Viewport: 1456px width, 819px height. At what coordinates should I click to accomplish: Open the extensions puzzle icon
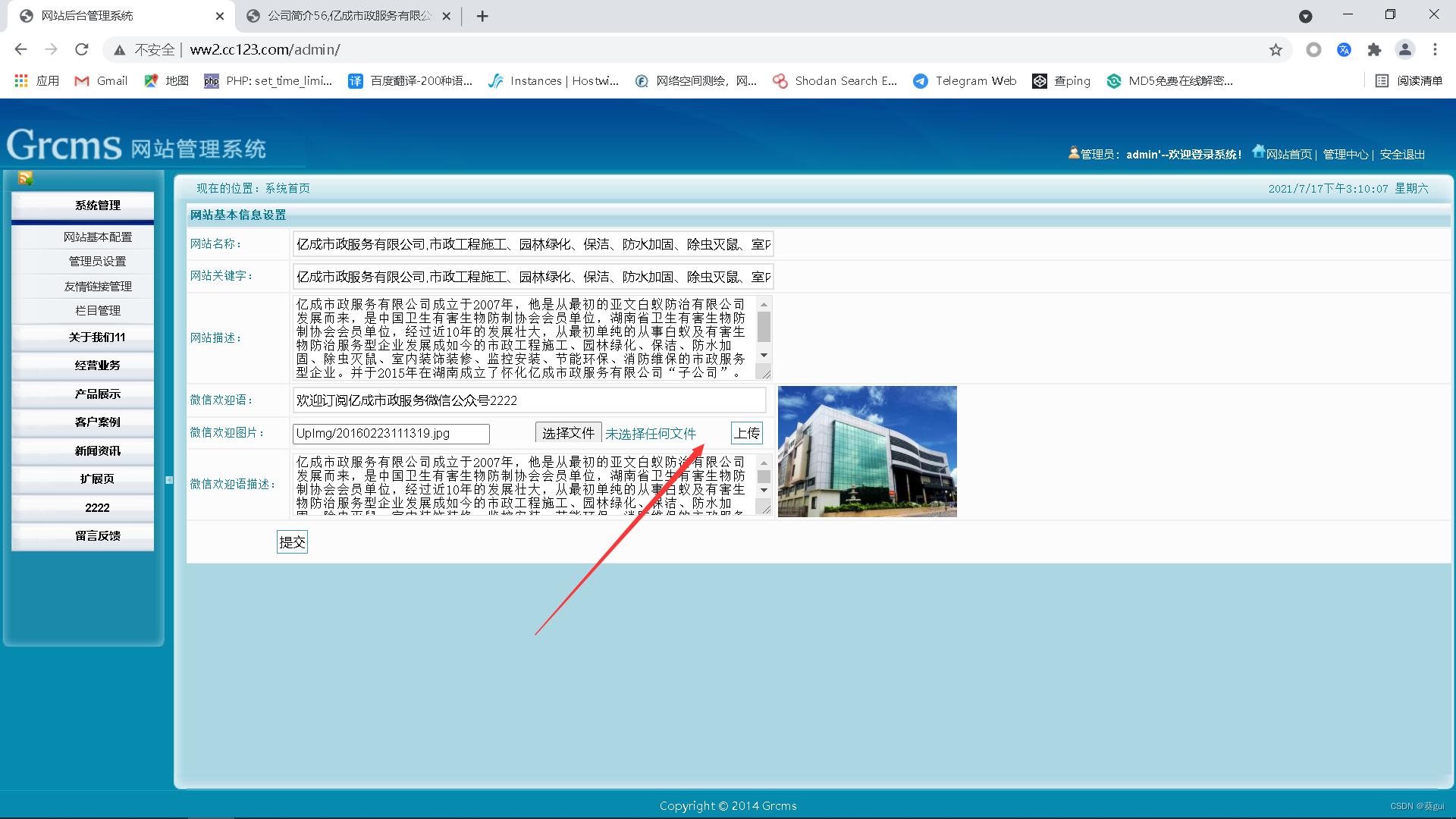(1374, 49)
